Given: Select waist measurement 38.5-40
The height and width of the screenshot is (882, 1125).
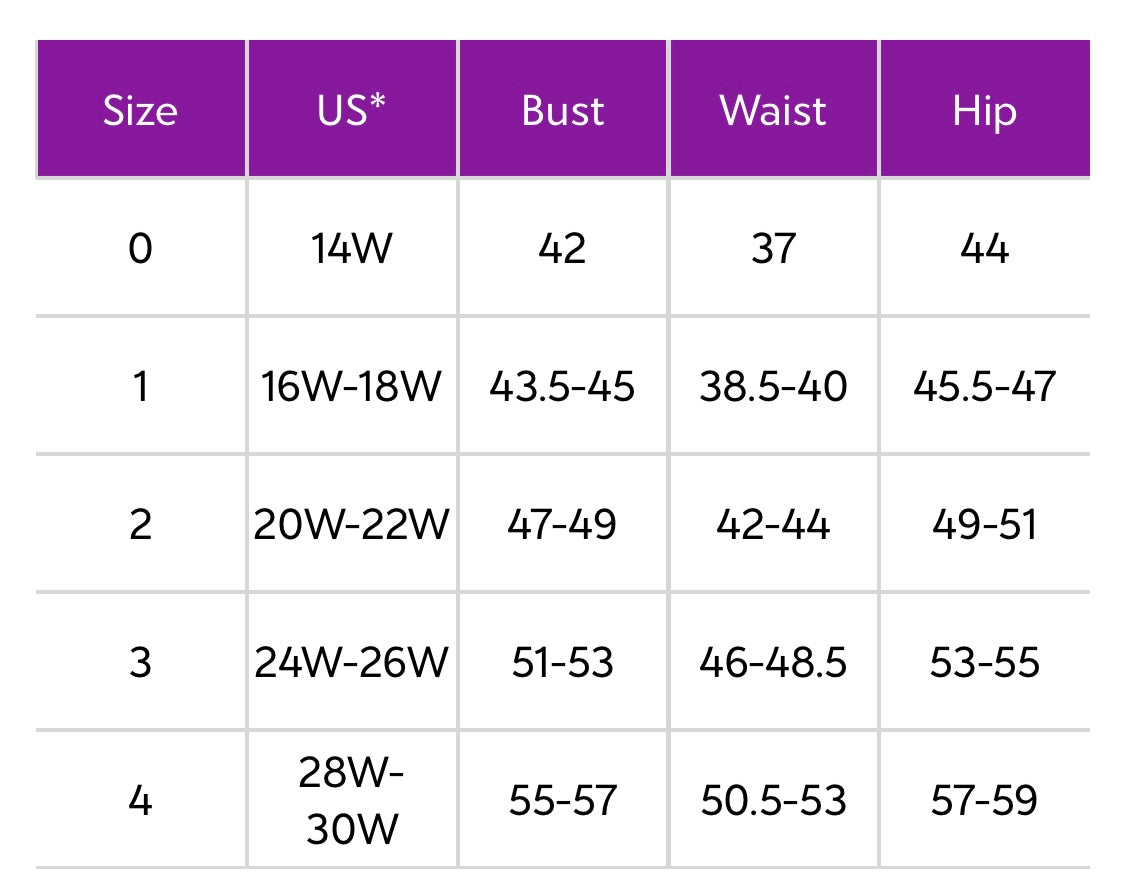Looking at the screenshot, I should coord(773,386).
